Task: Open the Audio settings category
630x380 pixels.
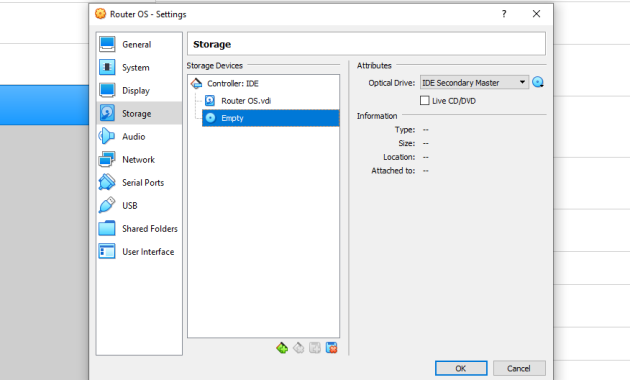Action: (x=139, y=136)
